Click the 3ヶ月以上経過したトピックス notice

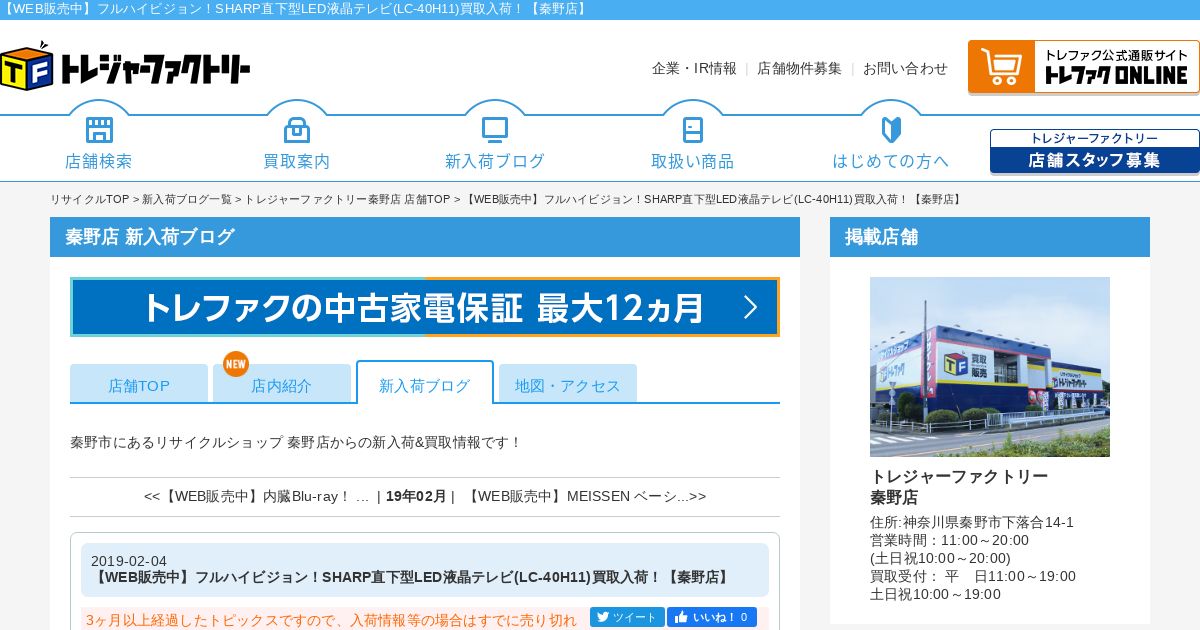pos(332,620)
